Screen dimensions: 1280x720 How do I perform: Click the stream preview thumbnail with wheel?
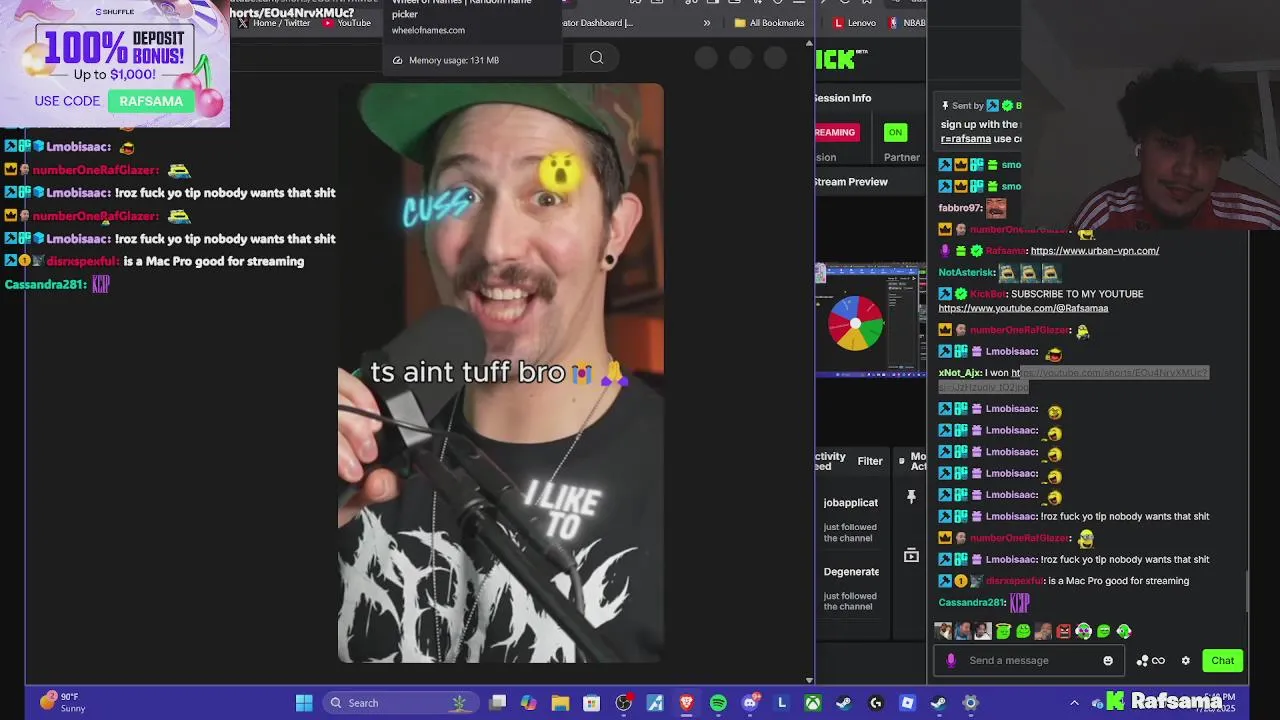[870, 320]
